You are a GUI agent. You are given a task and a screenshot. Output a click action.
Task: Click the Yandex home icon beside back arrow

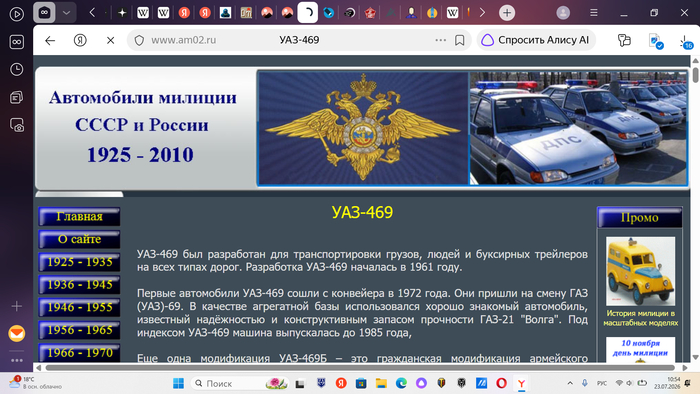[80, 41]
